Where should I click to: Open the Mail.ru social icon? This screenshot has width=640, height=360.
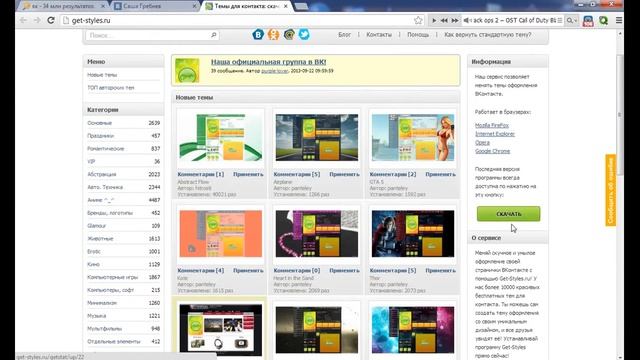[x=289, y=35]
